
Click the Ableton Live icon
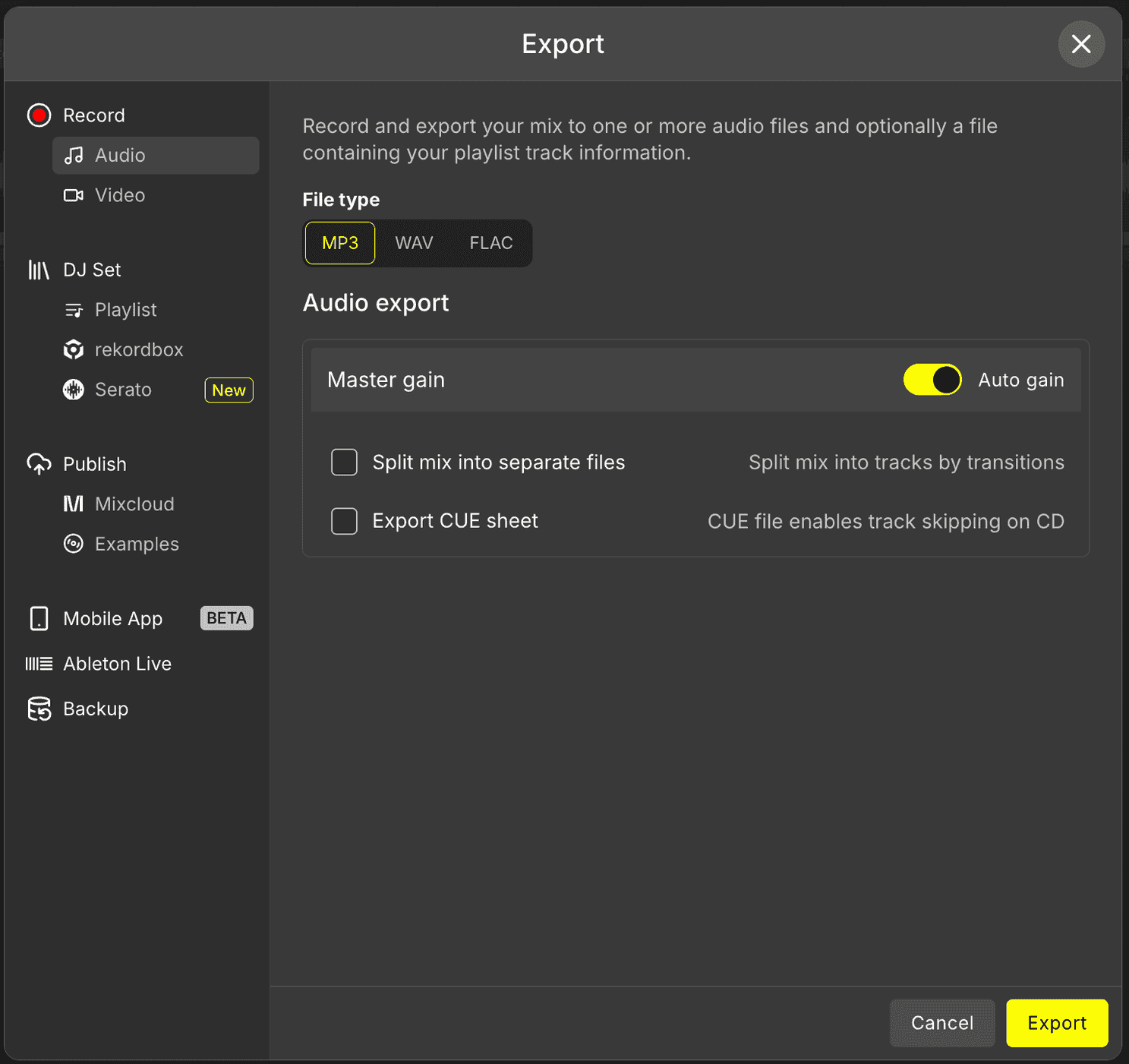39,663
